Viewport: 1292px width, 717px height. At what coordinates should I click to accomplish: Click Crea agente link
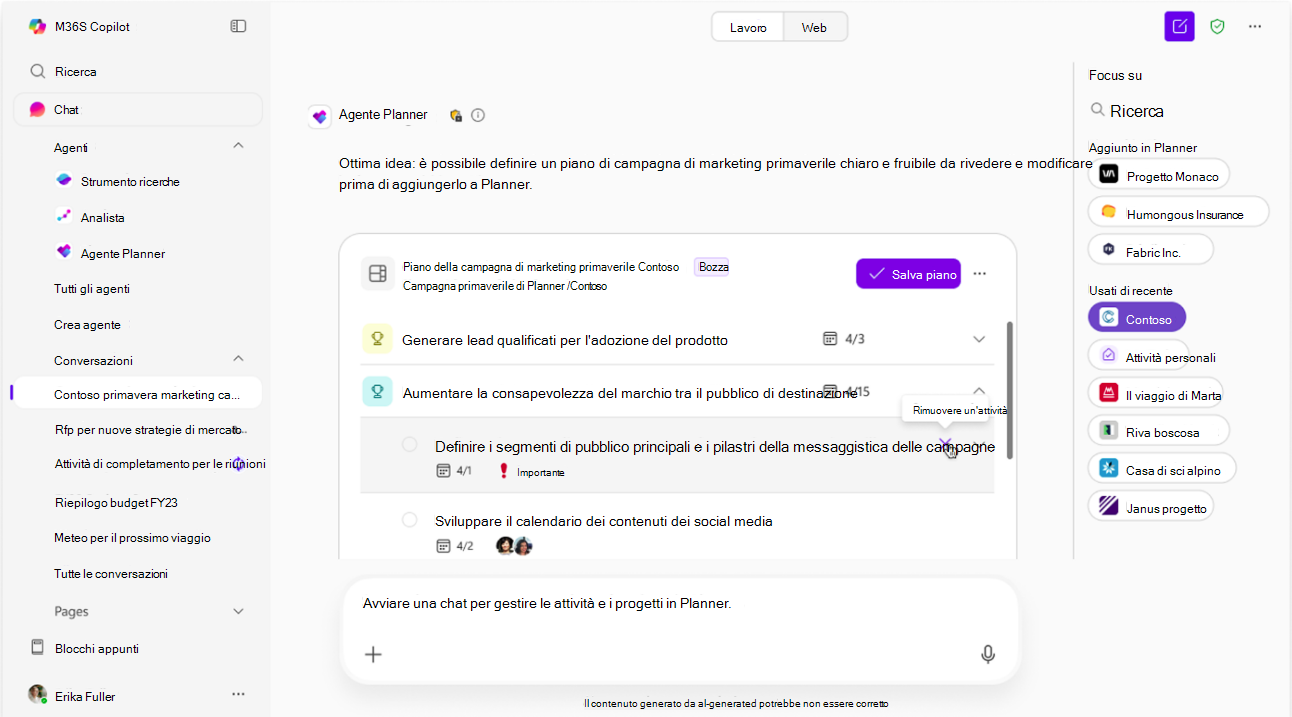click(x=87, y=324)
